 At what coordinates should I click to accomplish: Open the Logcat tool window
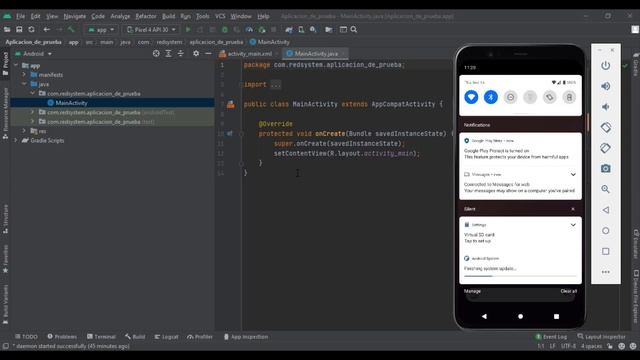166,337
